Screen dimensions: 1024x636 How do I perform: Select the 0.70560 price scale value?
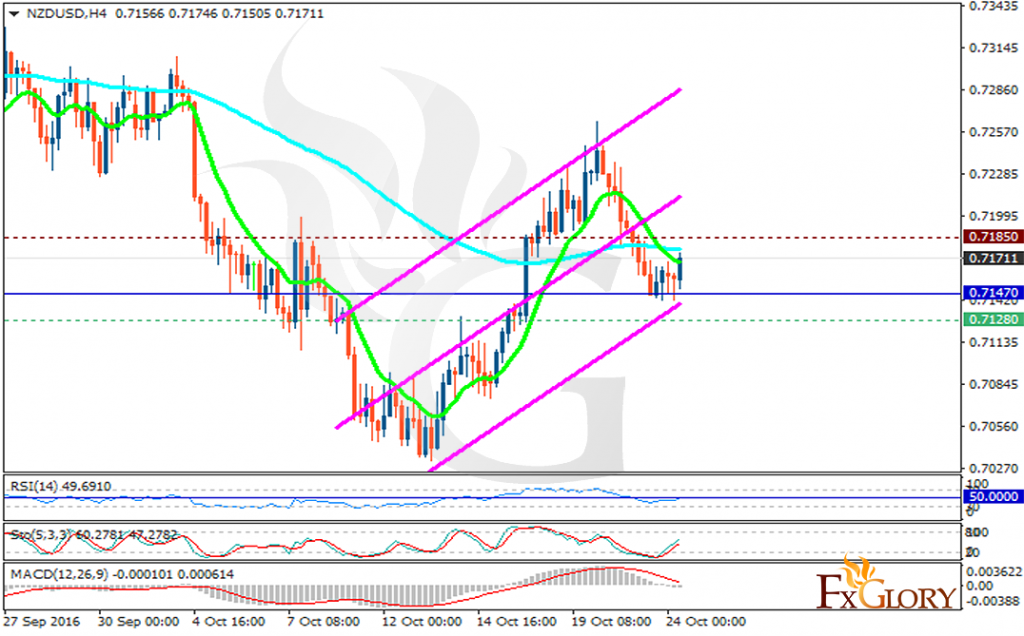pyautogui.click(x=993, y=426)
